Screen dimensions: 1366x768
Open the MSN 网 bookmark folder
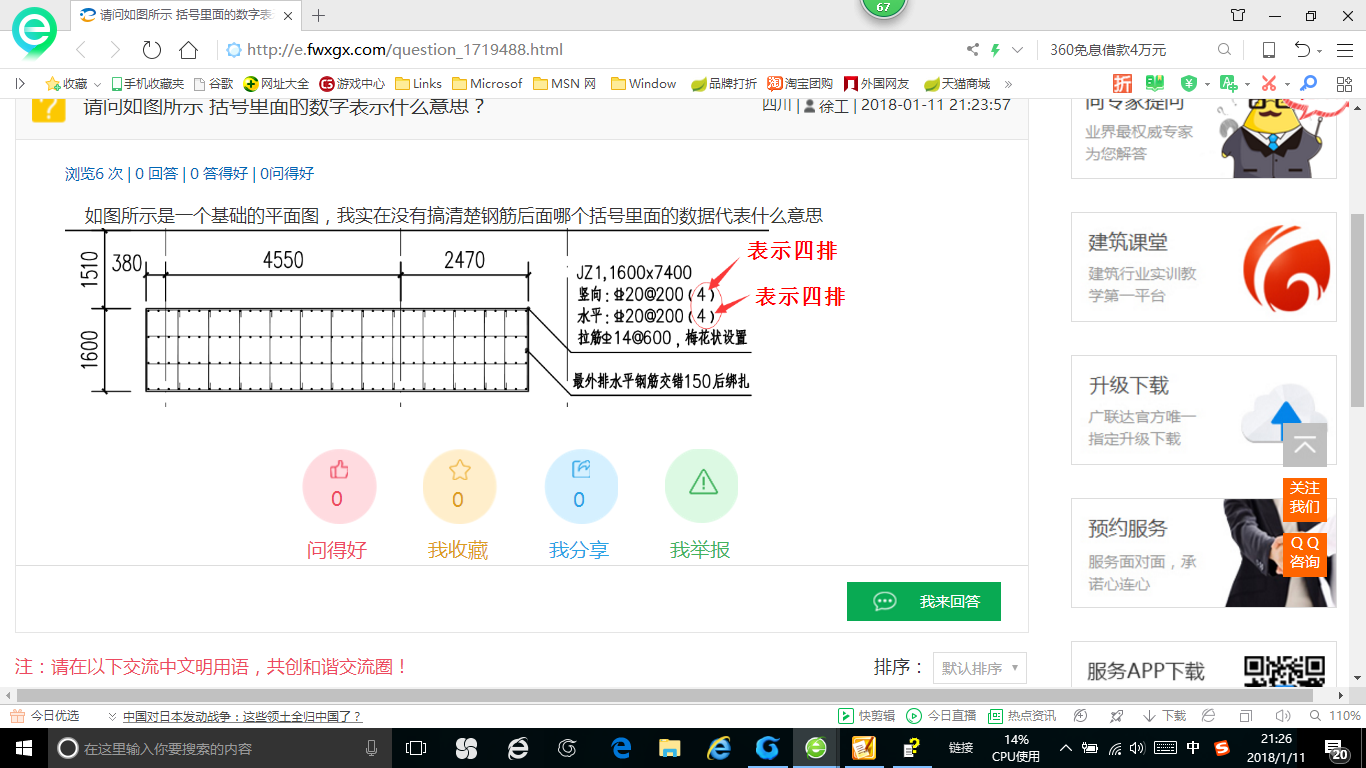tap(565, 84)
